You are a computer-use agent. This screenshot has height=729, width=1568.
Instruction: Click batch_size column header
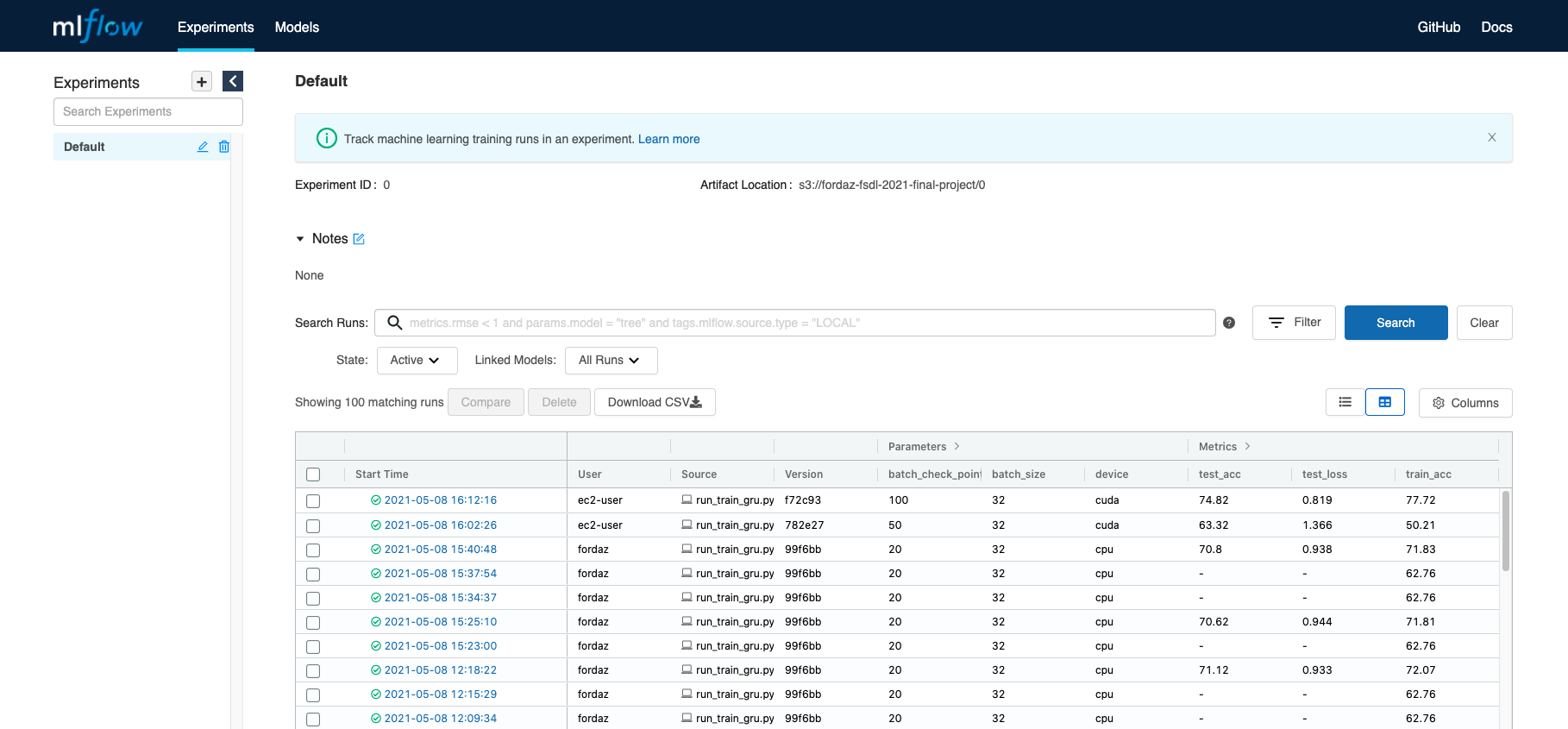(x=1019, y=474)
